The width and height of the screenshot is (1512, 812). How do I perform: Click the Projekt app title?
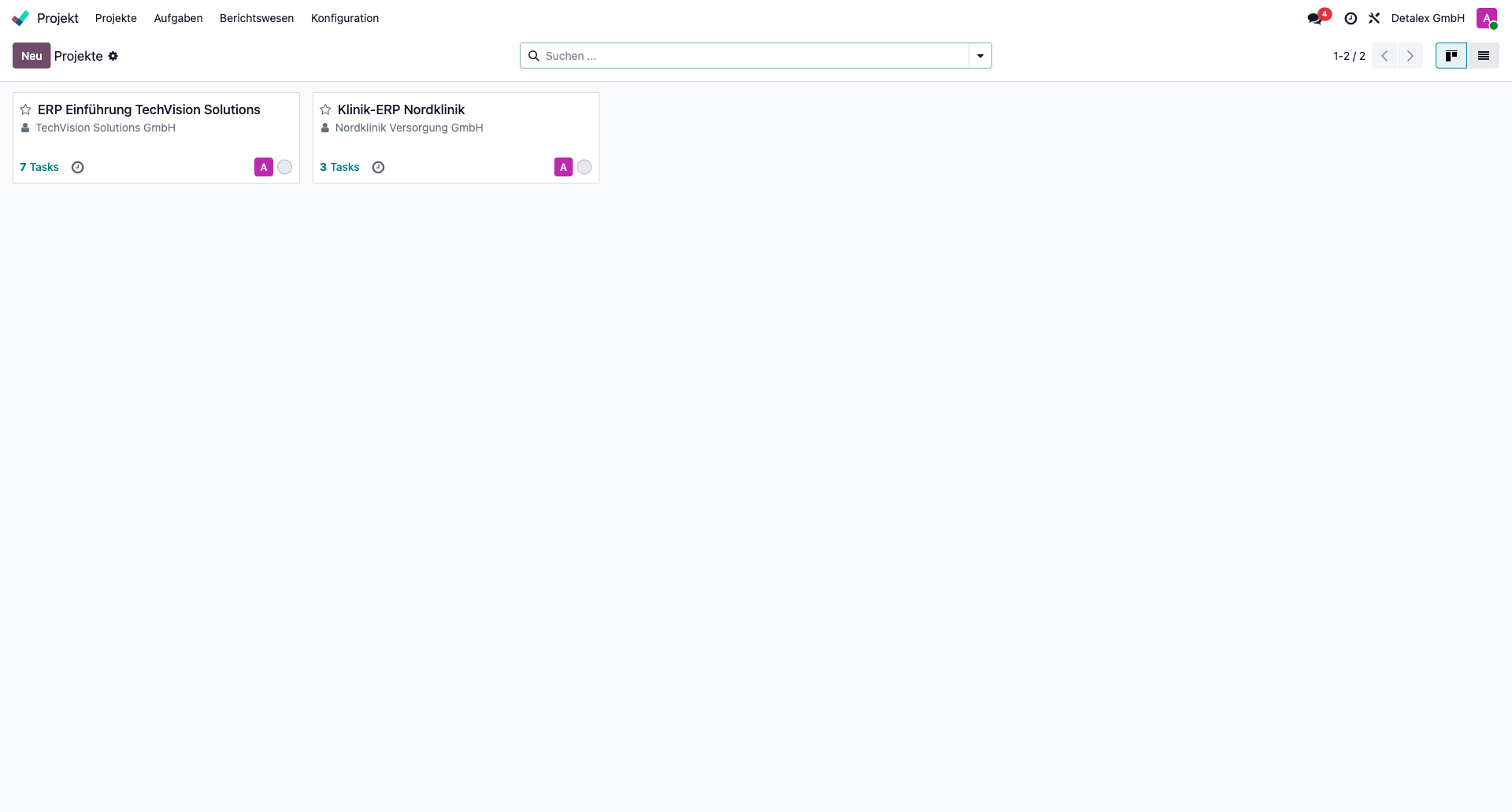[57, 18]
